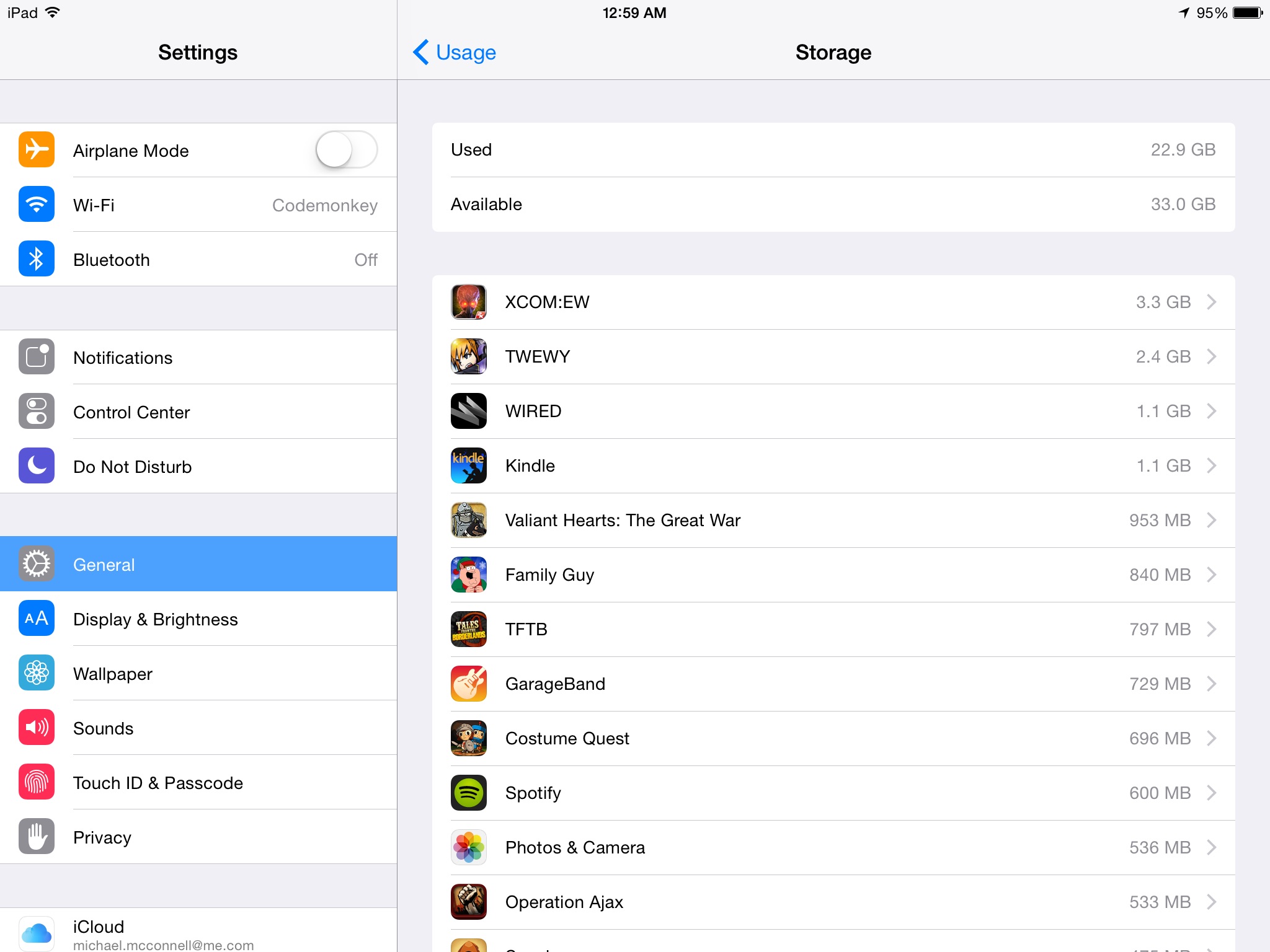Screen dimensions: 1270x952
Task: Select the Spotify app icon
Action: (468, 793)
